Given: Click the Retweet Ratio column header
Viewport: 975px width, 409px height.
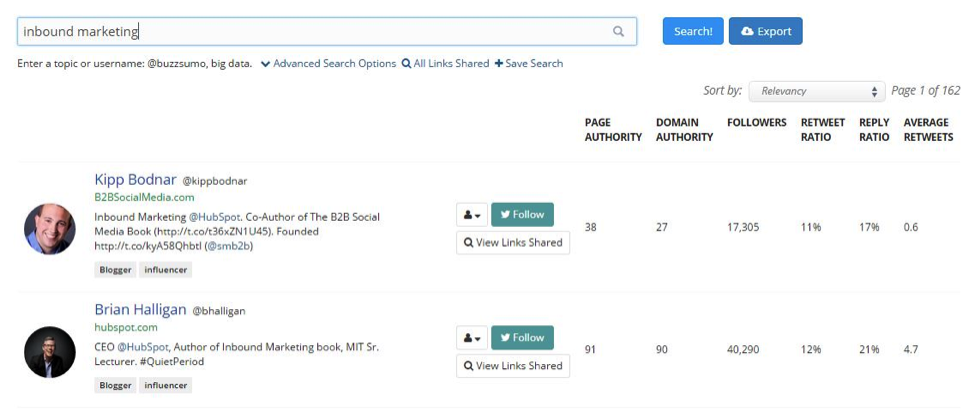Looking at the screenshot, I should pos(823,129).
